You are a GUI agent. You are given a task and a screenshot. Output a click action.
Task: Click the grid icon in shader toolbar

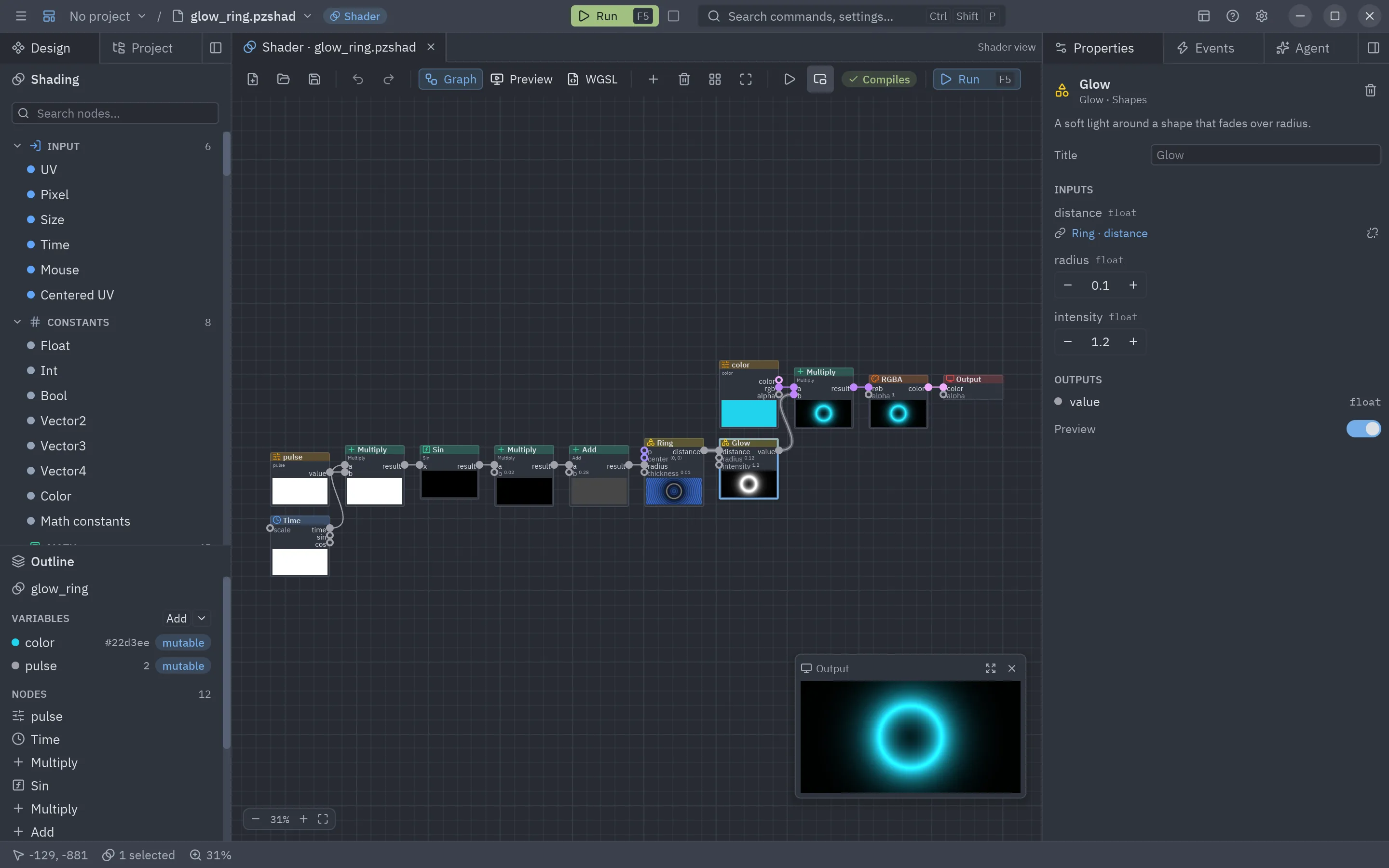715,79
